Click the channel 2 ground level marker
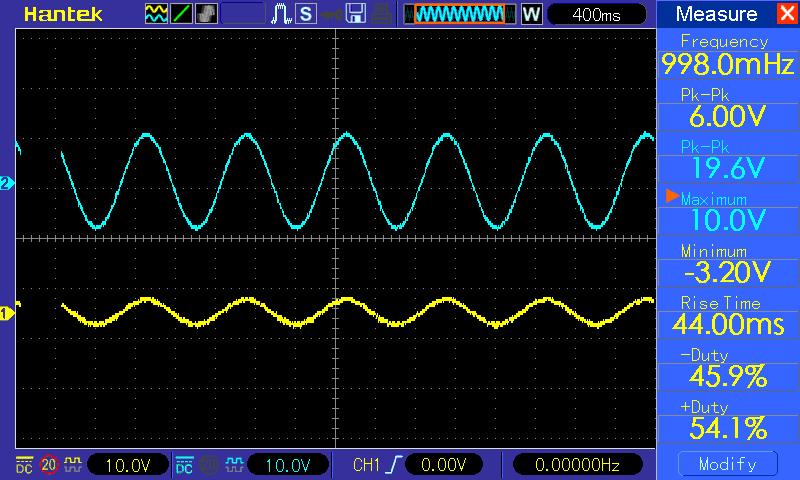The image size is (800, 480). coord(7,183)
